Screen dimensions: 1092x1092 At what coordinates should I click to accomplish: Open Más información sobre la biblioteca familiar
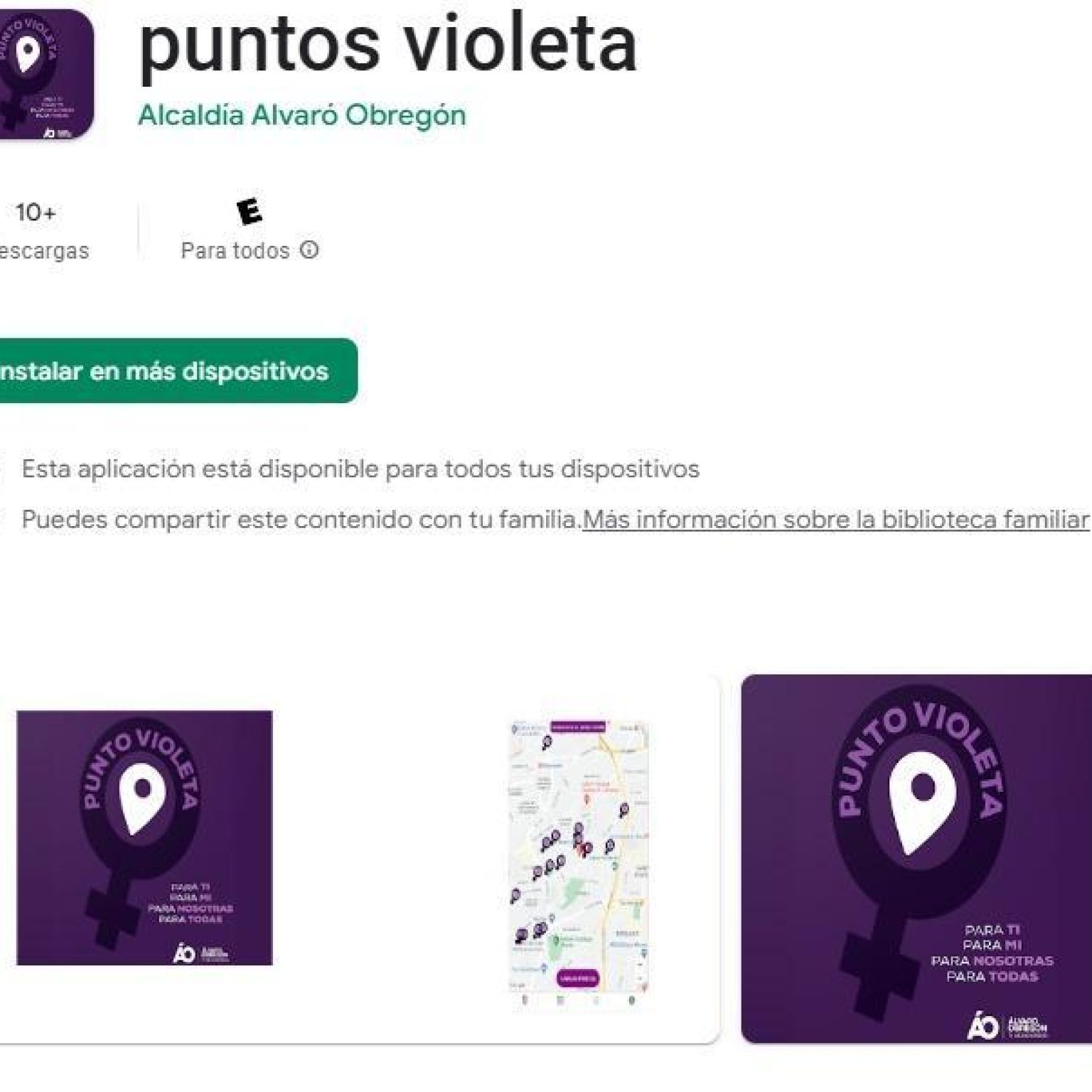click(836, 520)
